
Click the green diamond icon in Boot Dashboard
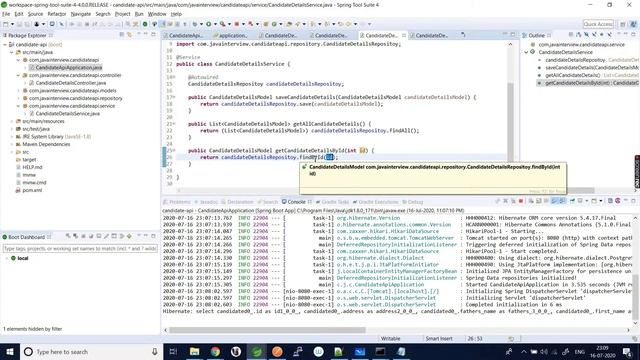coord(129,236)
